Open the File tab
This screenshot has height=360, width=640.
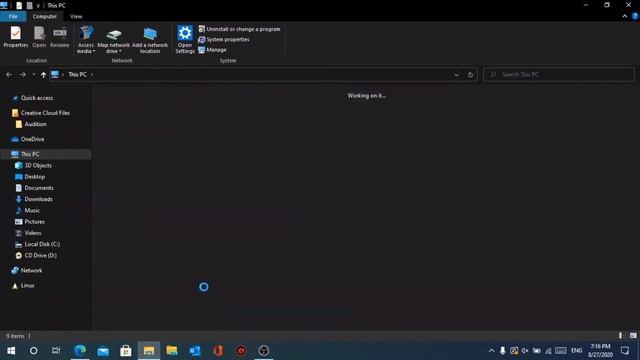13,16
